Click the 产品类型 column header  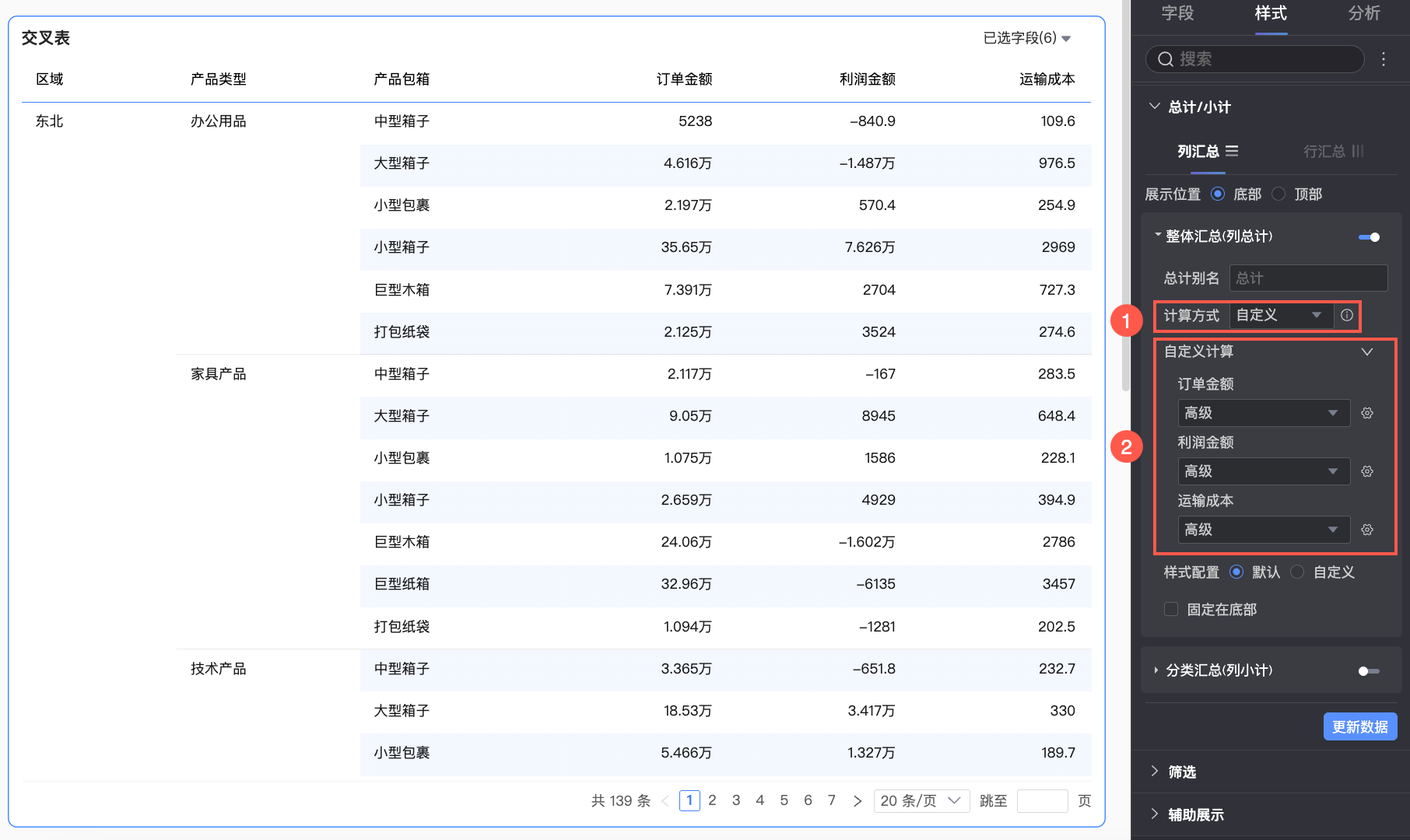pyautogui.click(x=219, y=79)
